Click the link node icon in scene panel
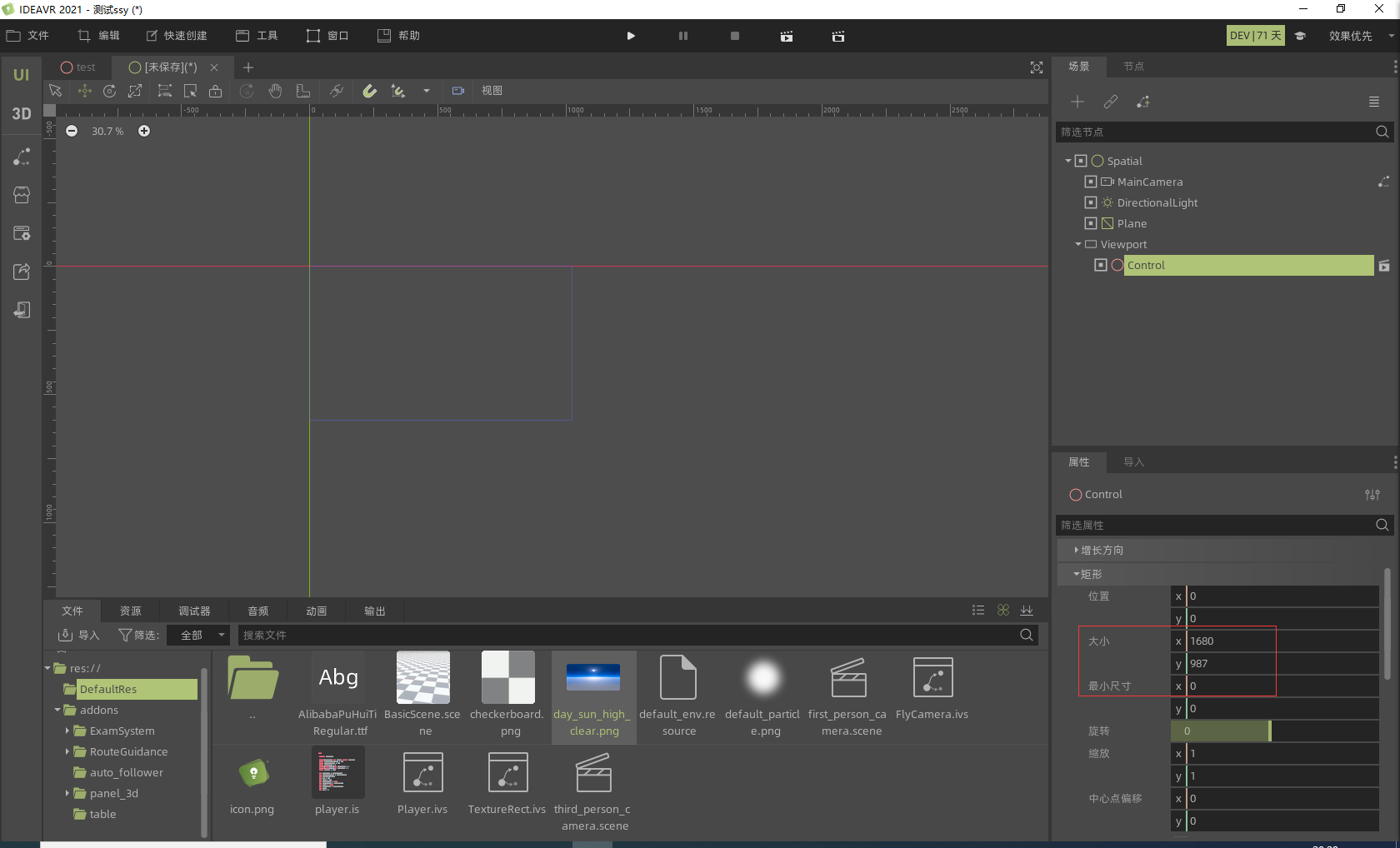Screen dimensions: 1400x848 (x=1111, y=102)
